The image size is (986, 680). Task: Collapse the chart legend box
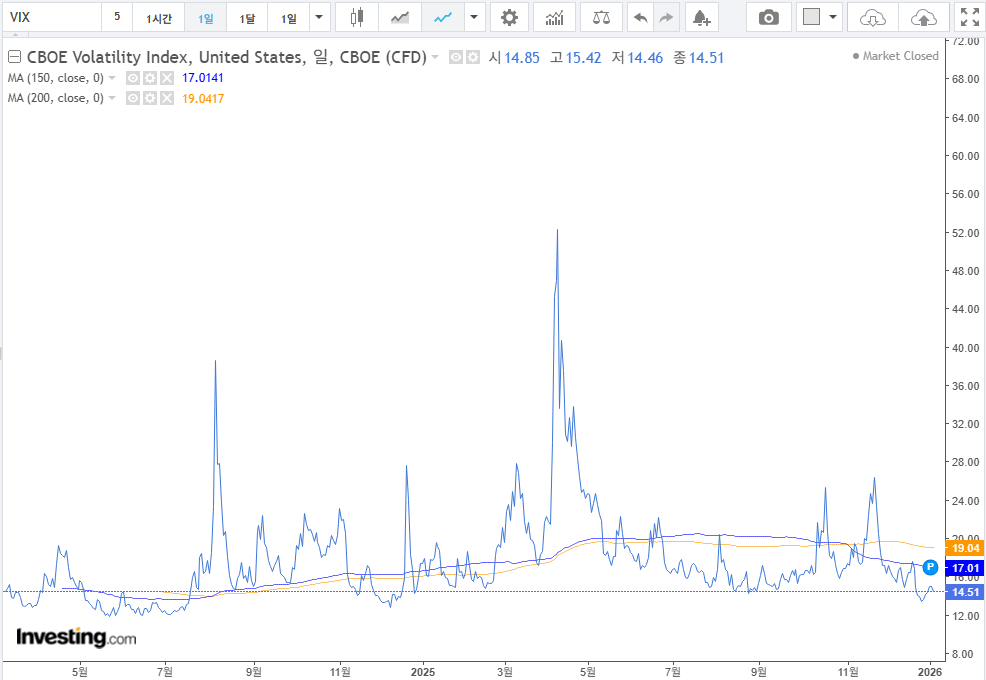pos(14,57)
